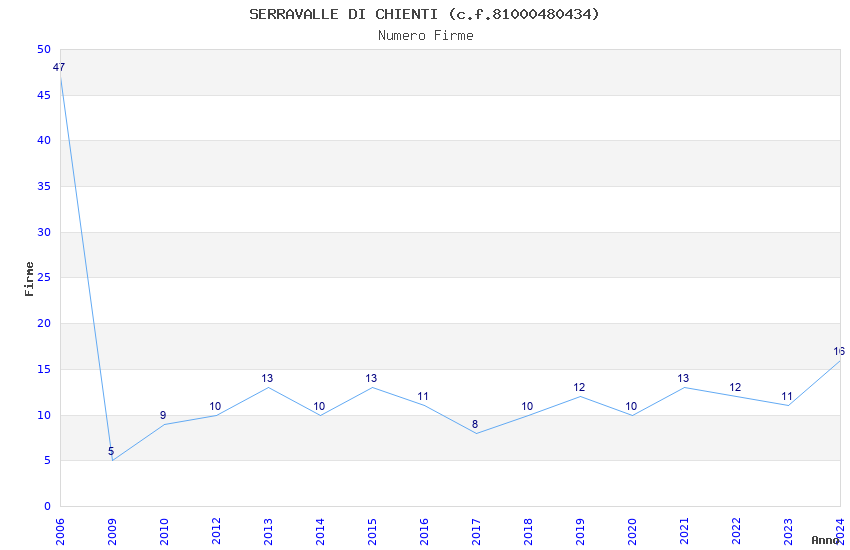Click the vertical axis title Firme
The height and width of the screenshot is (550, 850).
[x=29, y=279]
